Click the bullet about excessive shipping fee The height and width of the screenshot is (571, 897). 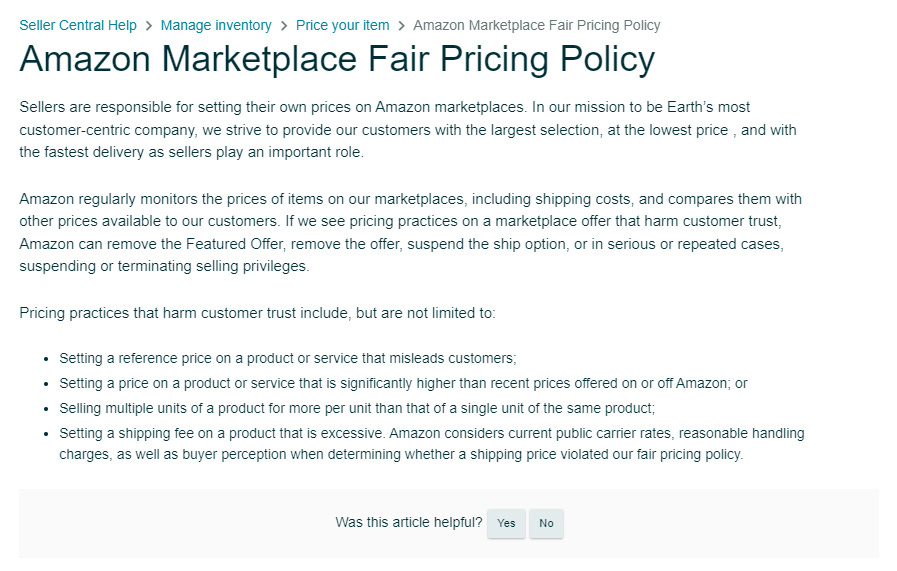[432, 443]
